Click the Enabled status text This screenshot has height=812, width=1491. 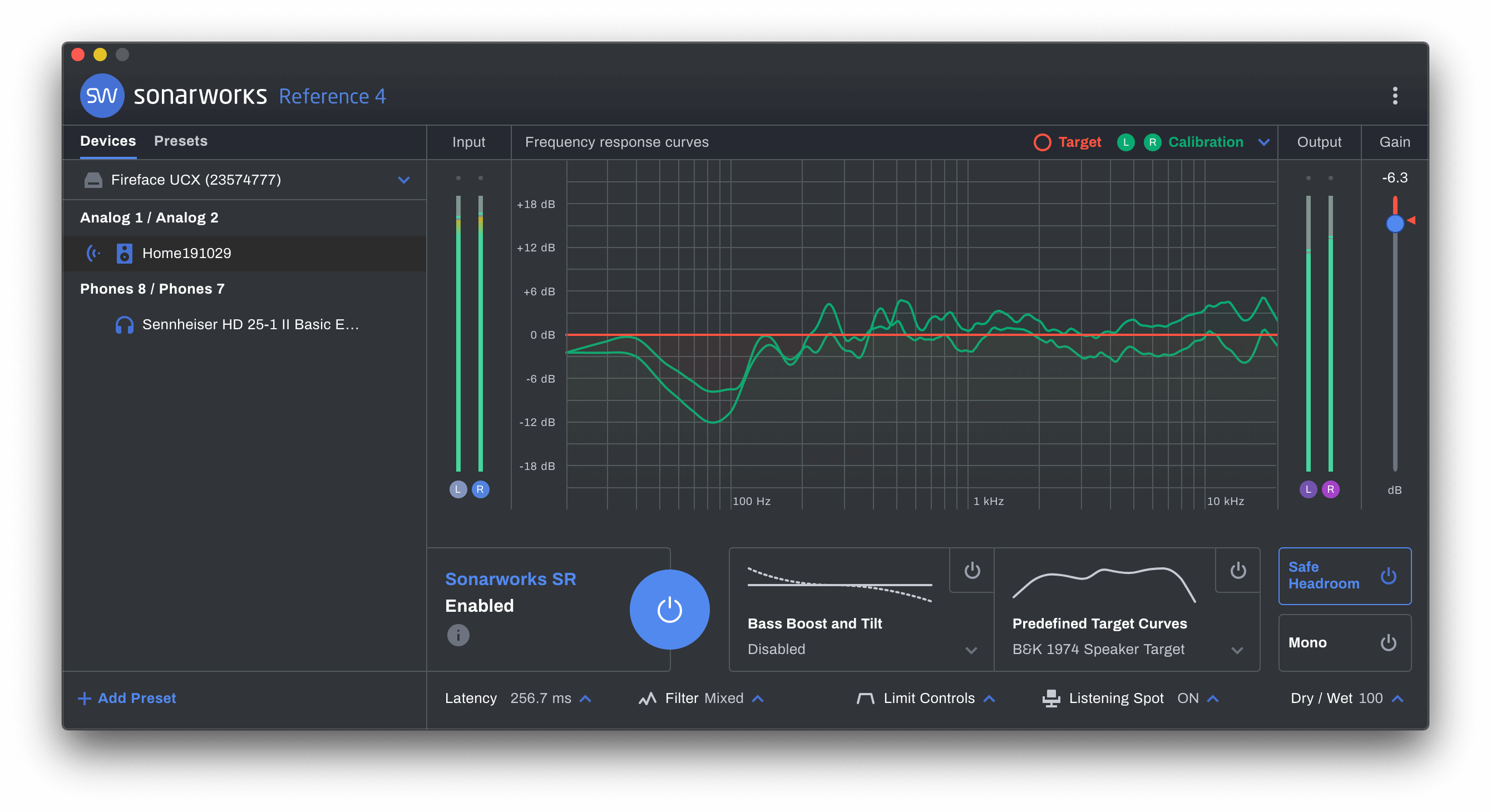[478, 605]
